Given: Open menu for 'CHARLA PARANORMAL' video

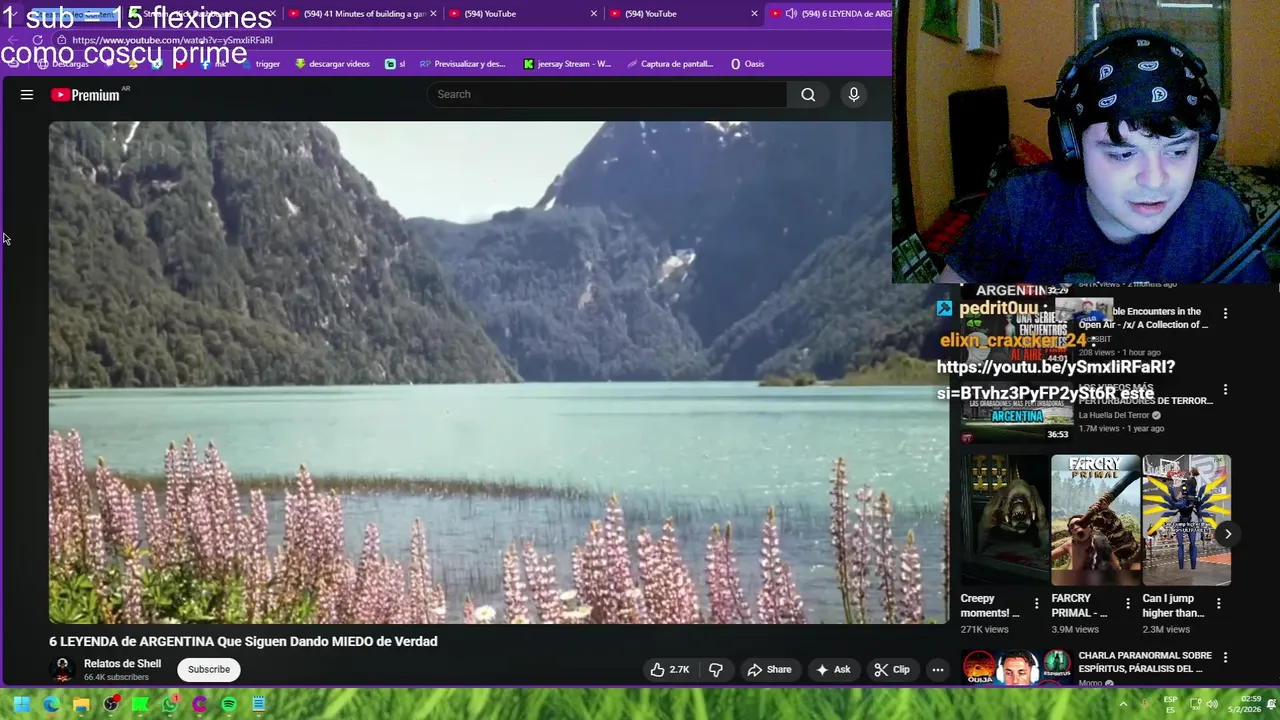Looking at the screenshot, I should click(1225, 657).
